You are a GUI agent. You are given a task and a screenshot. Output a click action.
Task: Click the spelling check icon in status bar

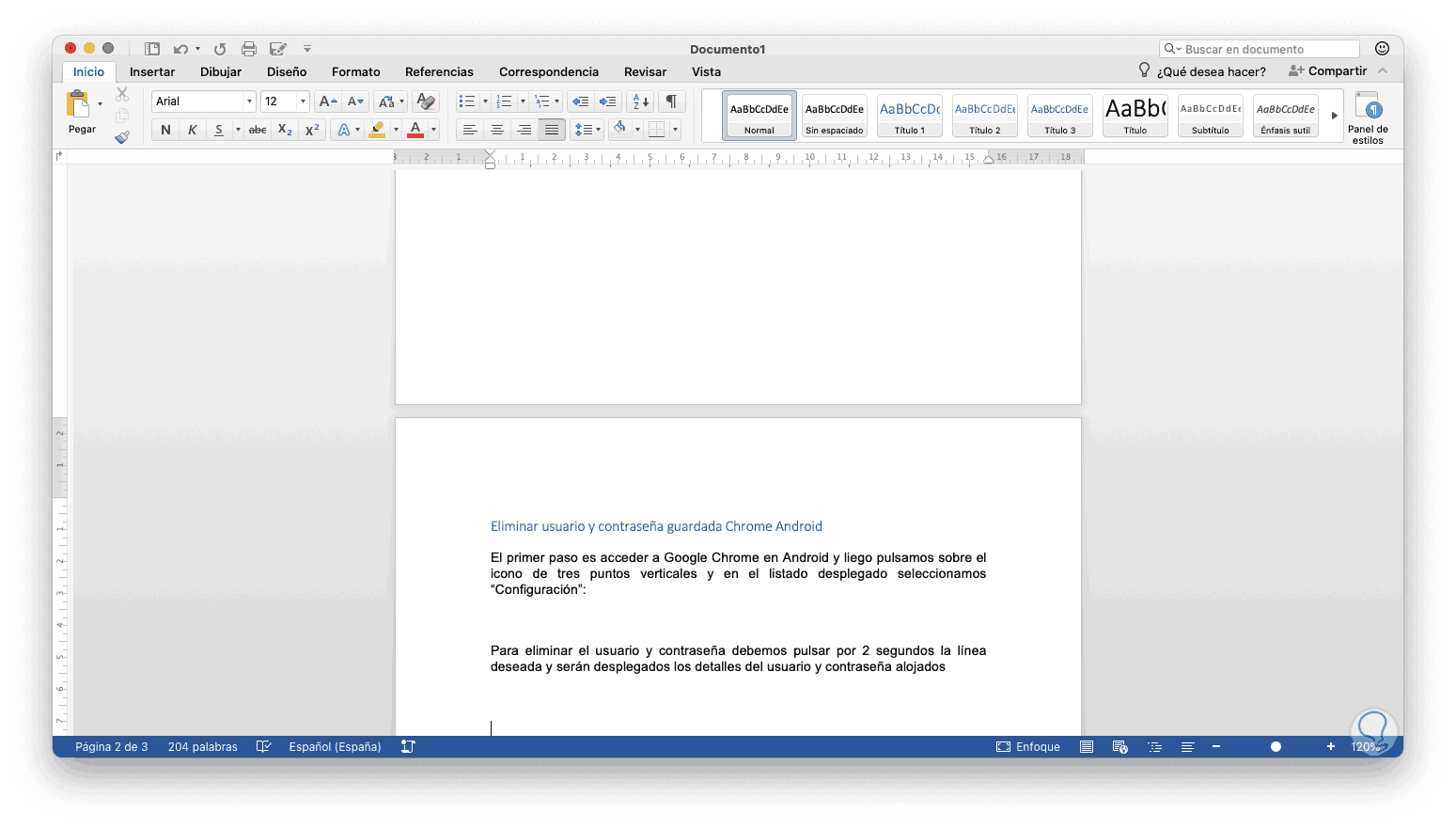point(263,747)
